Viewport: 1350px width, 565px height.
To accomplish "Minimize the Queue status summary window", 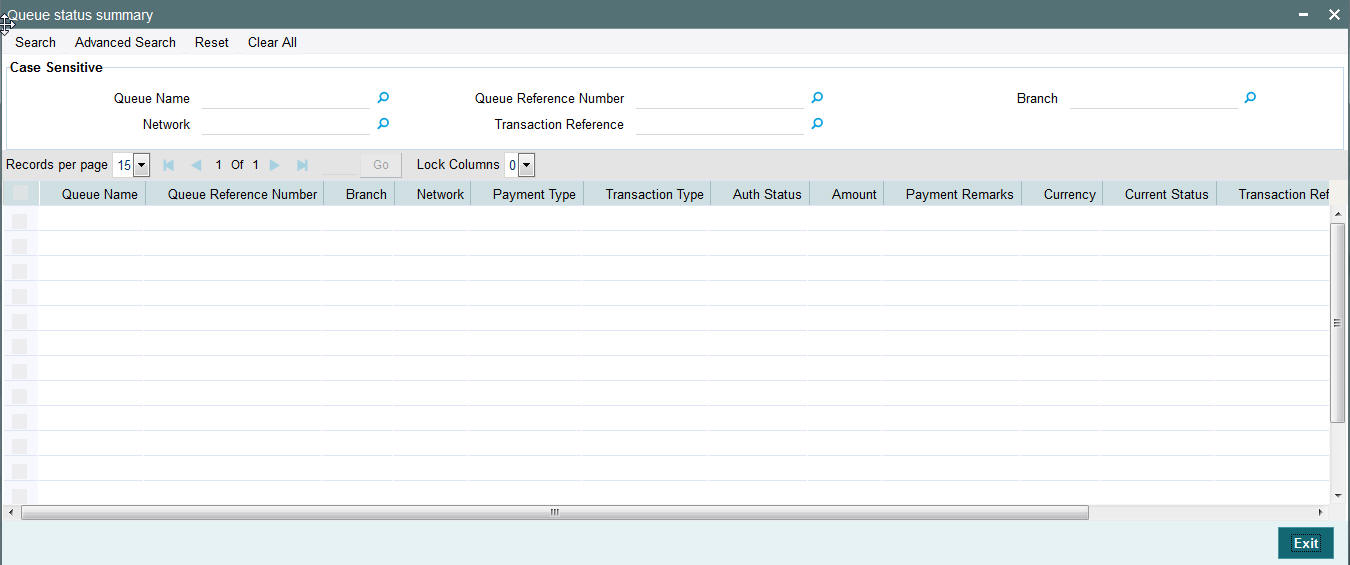I will click(1303, 15).
